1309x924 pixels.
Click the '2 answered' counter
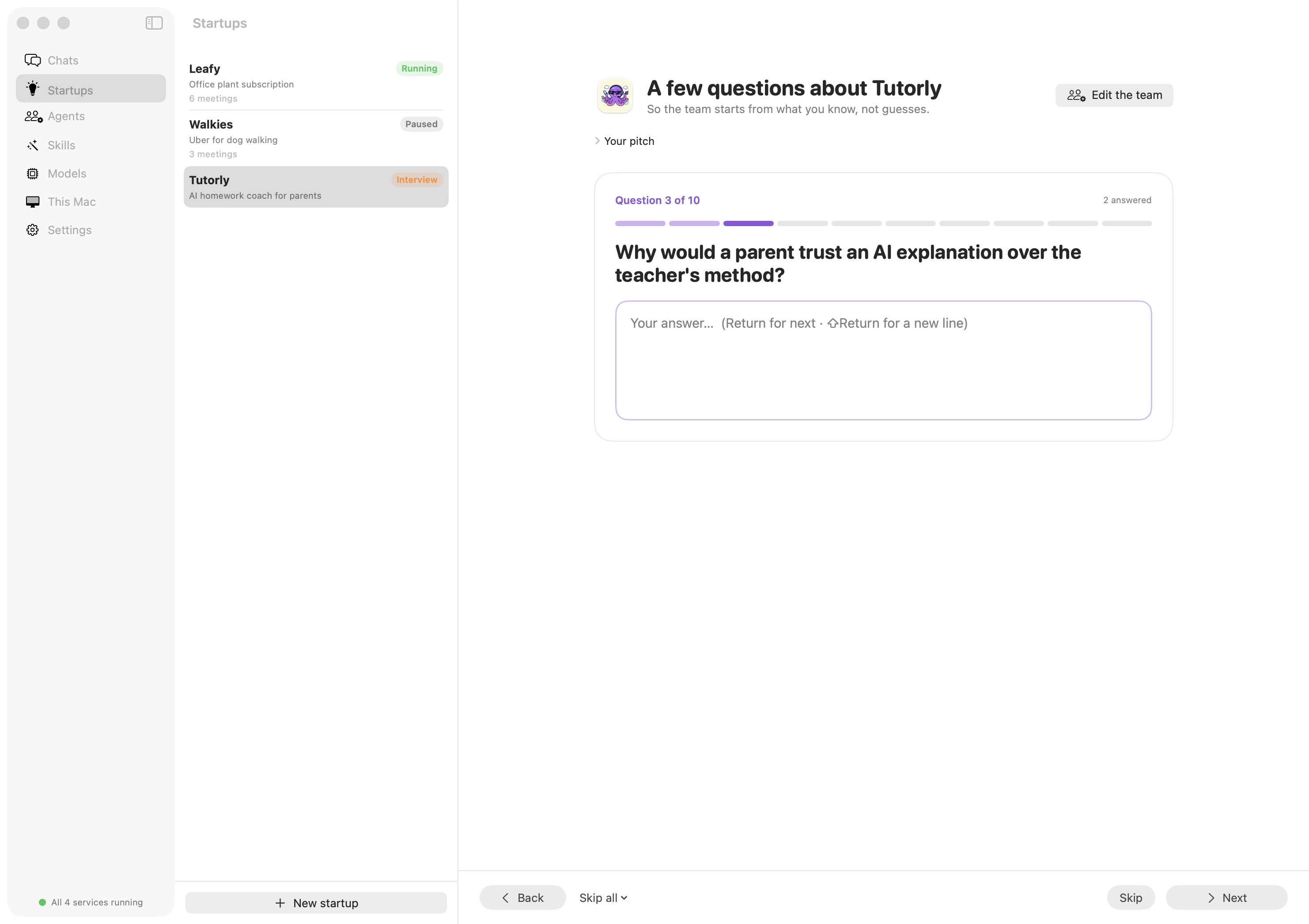(x=1127, y=200)
